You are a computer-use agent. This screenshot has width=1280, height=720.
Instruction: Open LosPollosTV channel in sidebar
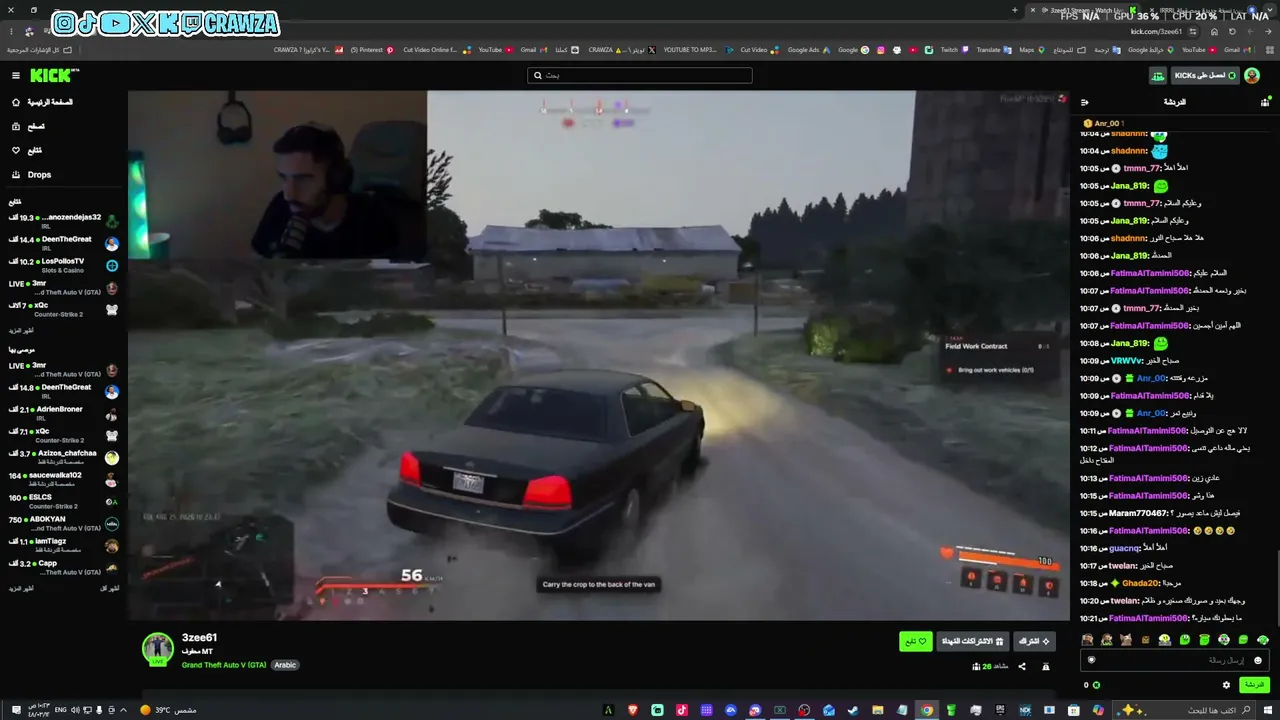click(x=64, y=265)
